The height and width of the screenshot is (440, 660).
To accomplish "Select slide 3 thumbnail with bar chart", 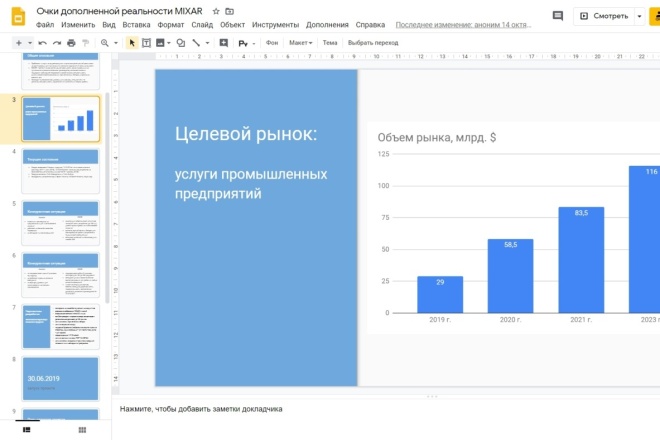I will (61, 119).
